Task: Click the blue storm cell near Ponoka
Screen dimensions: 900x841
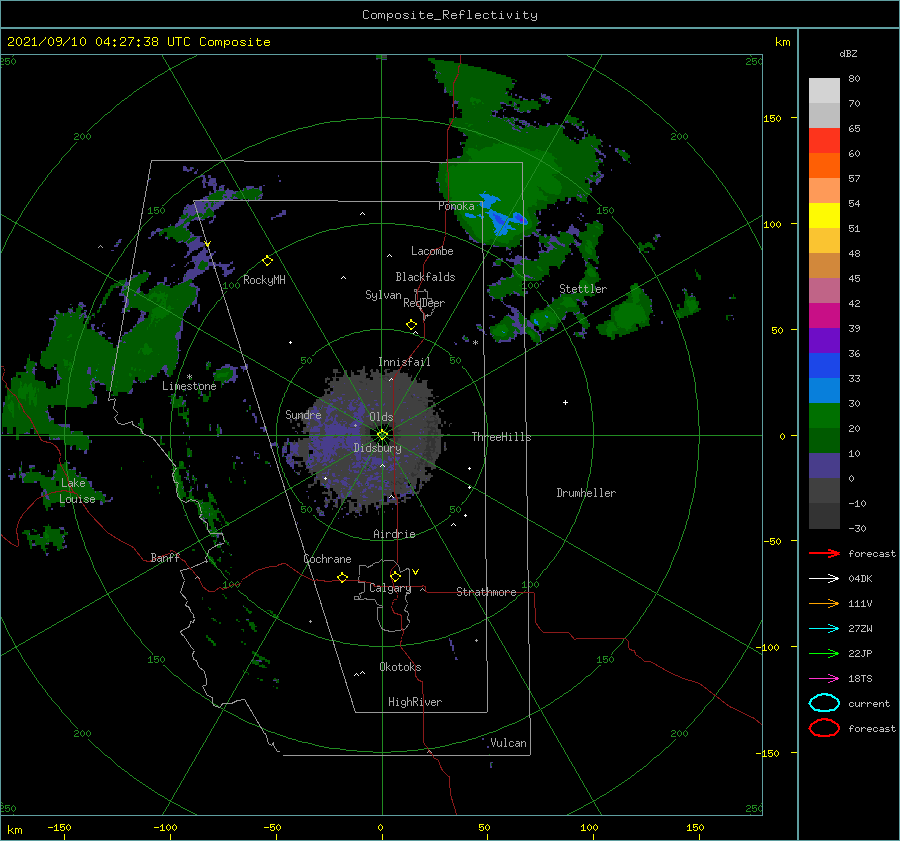Action: pos(498,215)
